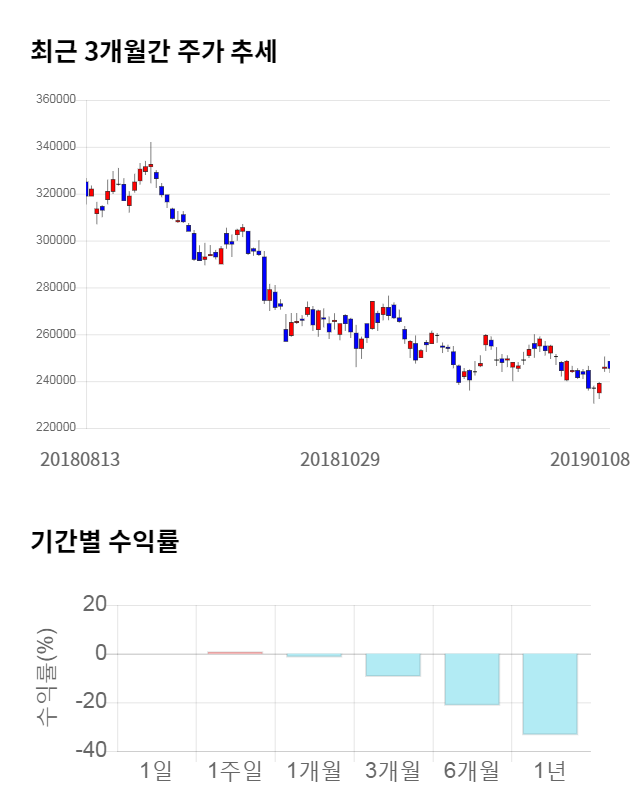Click the 1년 return bar
Image resolution: width=640 pixels, height=810 pixels.
pyautogui.click(x=550, y=694)
